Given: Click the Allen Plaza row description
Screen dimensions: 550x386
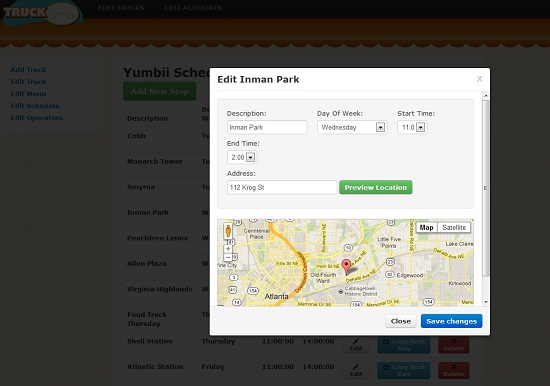Looking at the screenshot, I should coord(147,264).
